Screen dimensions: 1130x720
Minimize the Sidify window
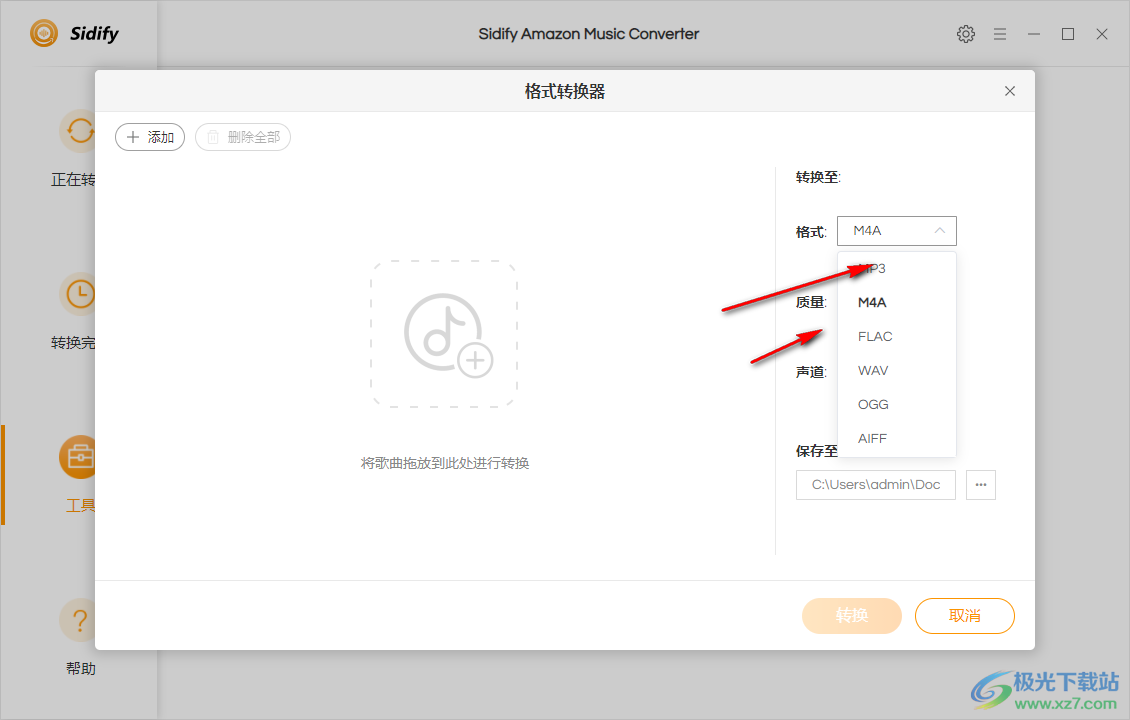coord(1033,34)
